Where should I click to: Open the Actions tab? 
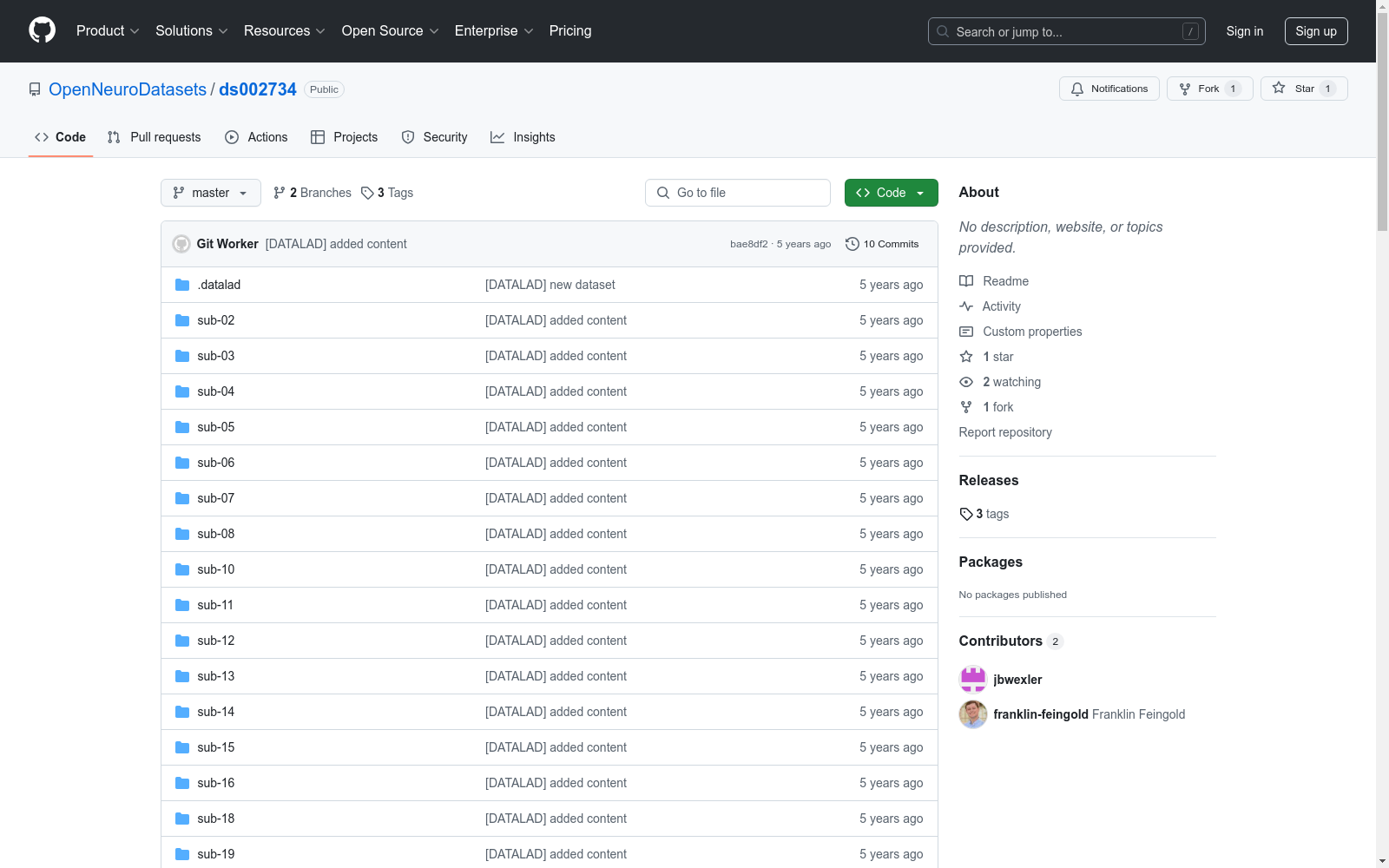pyautogui.click(x=256, y=137)
